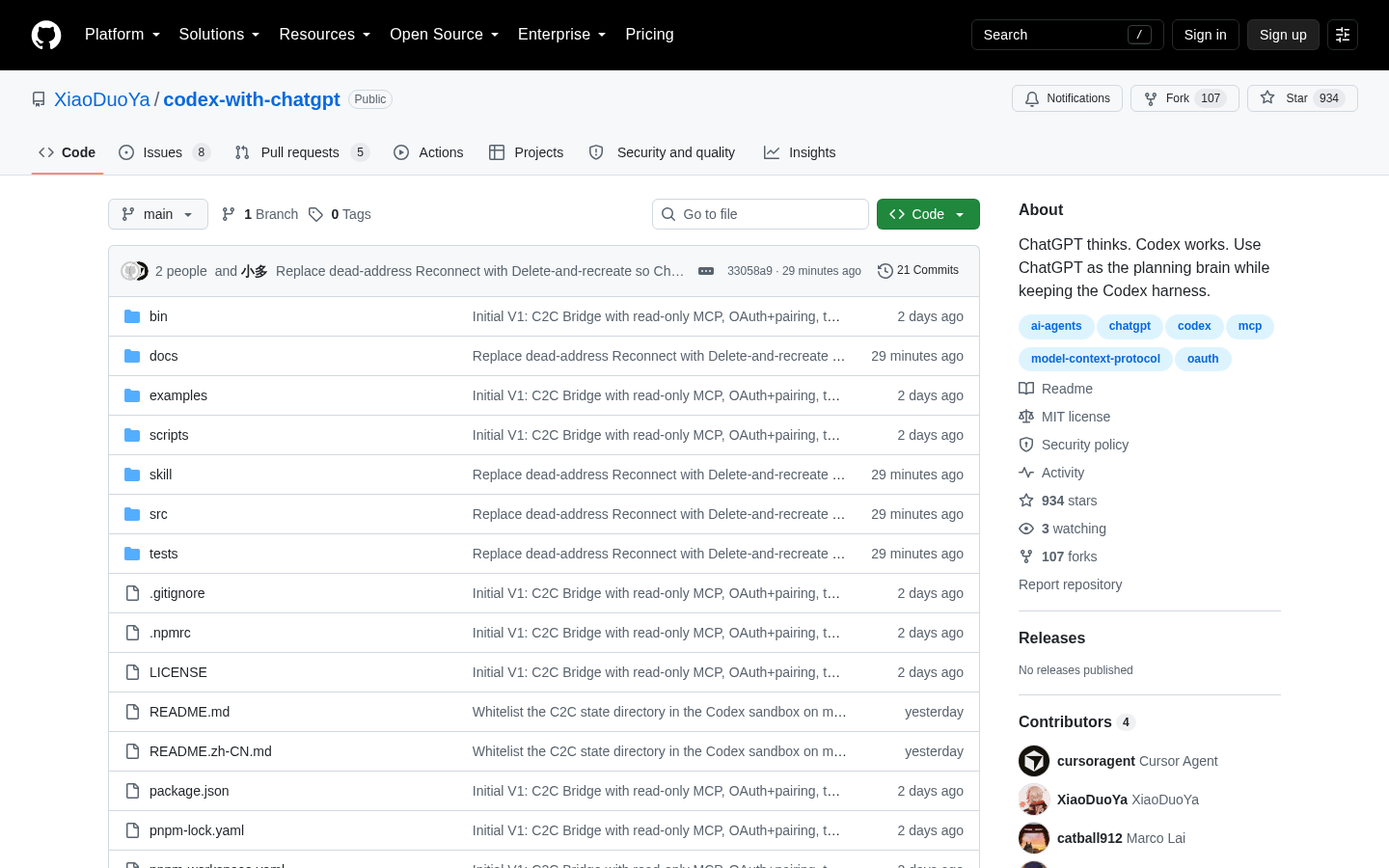Open the README.zh-CN.md file
The height and width of the screenshot is (868, 1389).
tap(210, 751)
